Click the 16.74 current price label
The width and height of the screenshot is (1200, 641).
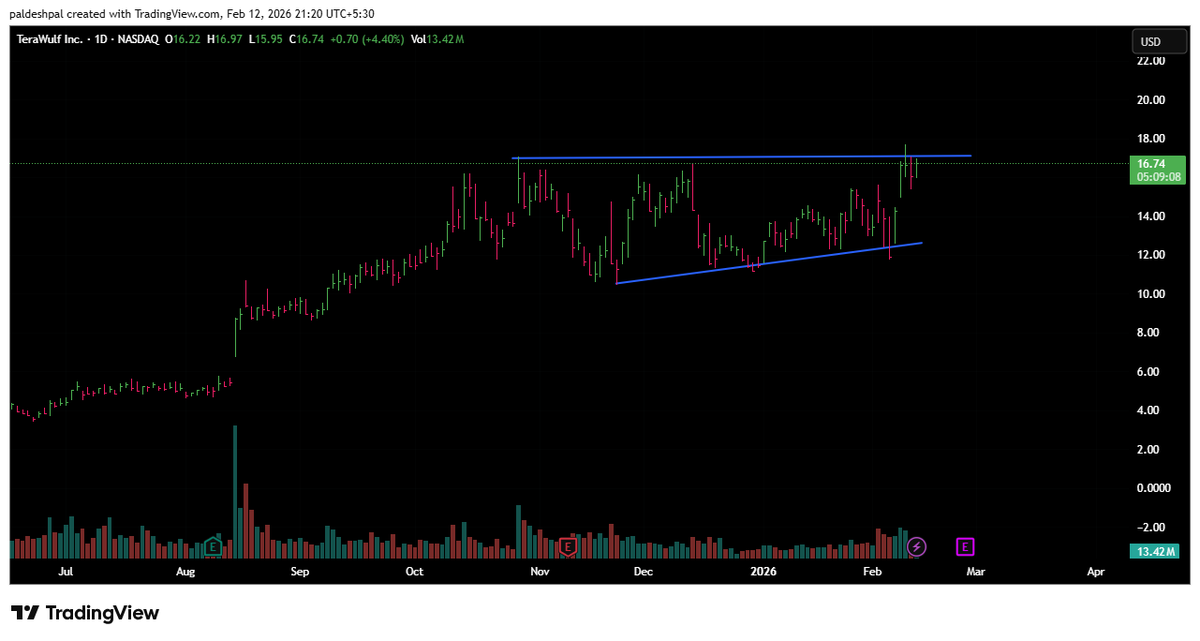[x=1151, y=163]
